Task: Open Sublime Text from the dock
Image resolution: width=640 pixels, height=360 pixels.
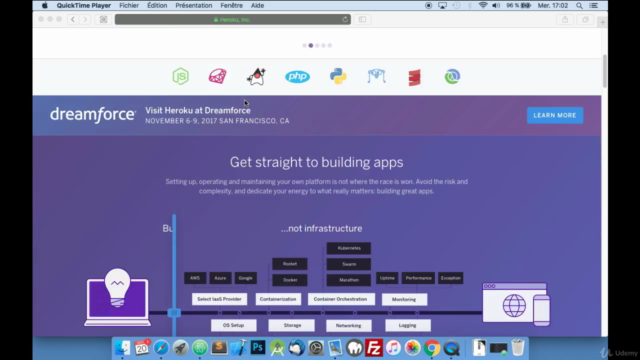Action: pyautogui.click(x=219, y=348)
